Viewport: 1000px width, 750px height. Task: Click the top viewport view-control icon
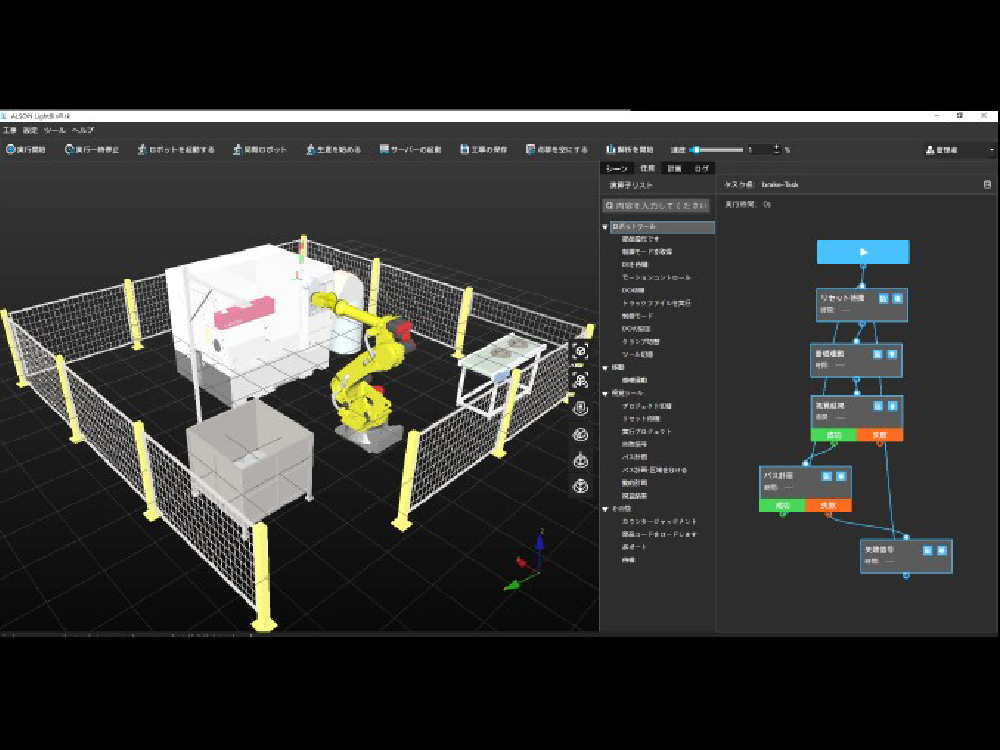581,351
